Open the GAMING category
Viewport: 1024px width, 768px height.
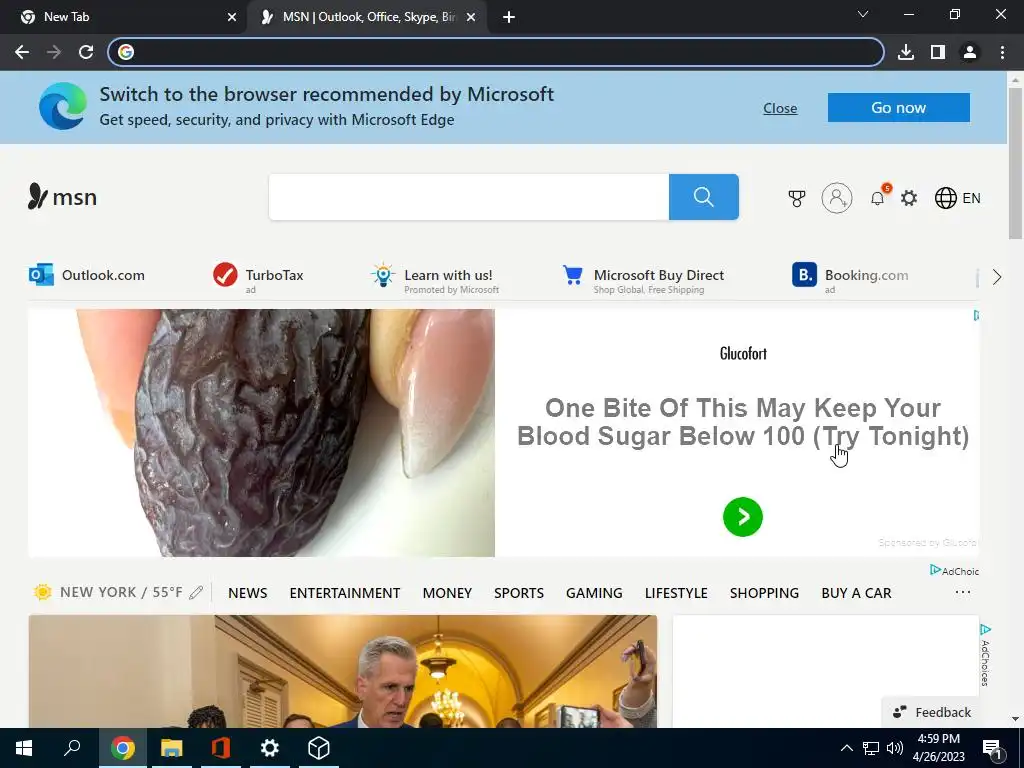[594, 593]
